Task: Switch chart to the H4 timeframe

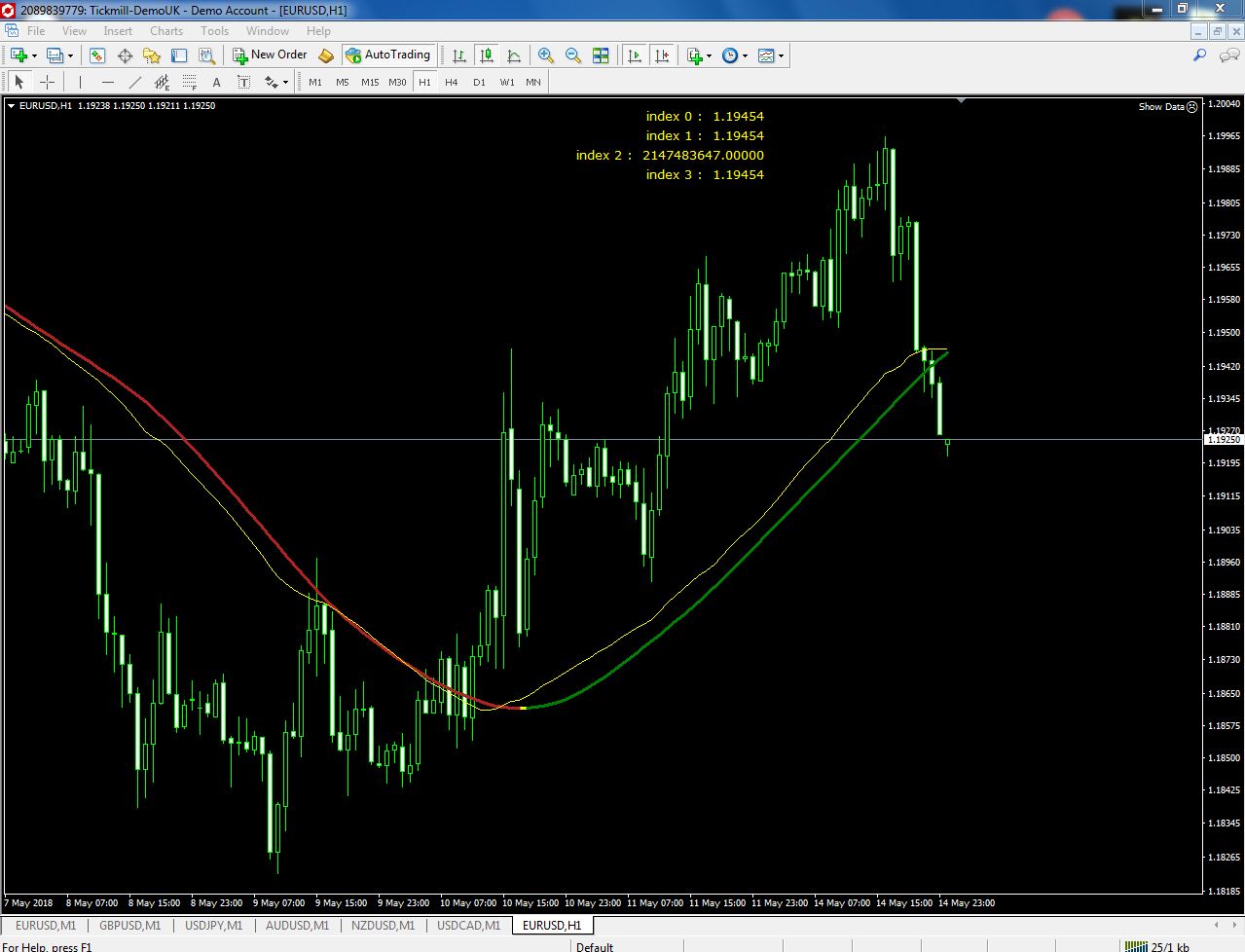Action: click(451, 82)
